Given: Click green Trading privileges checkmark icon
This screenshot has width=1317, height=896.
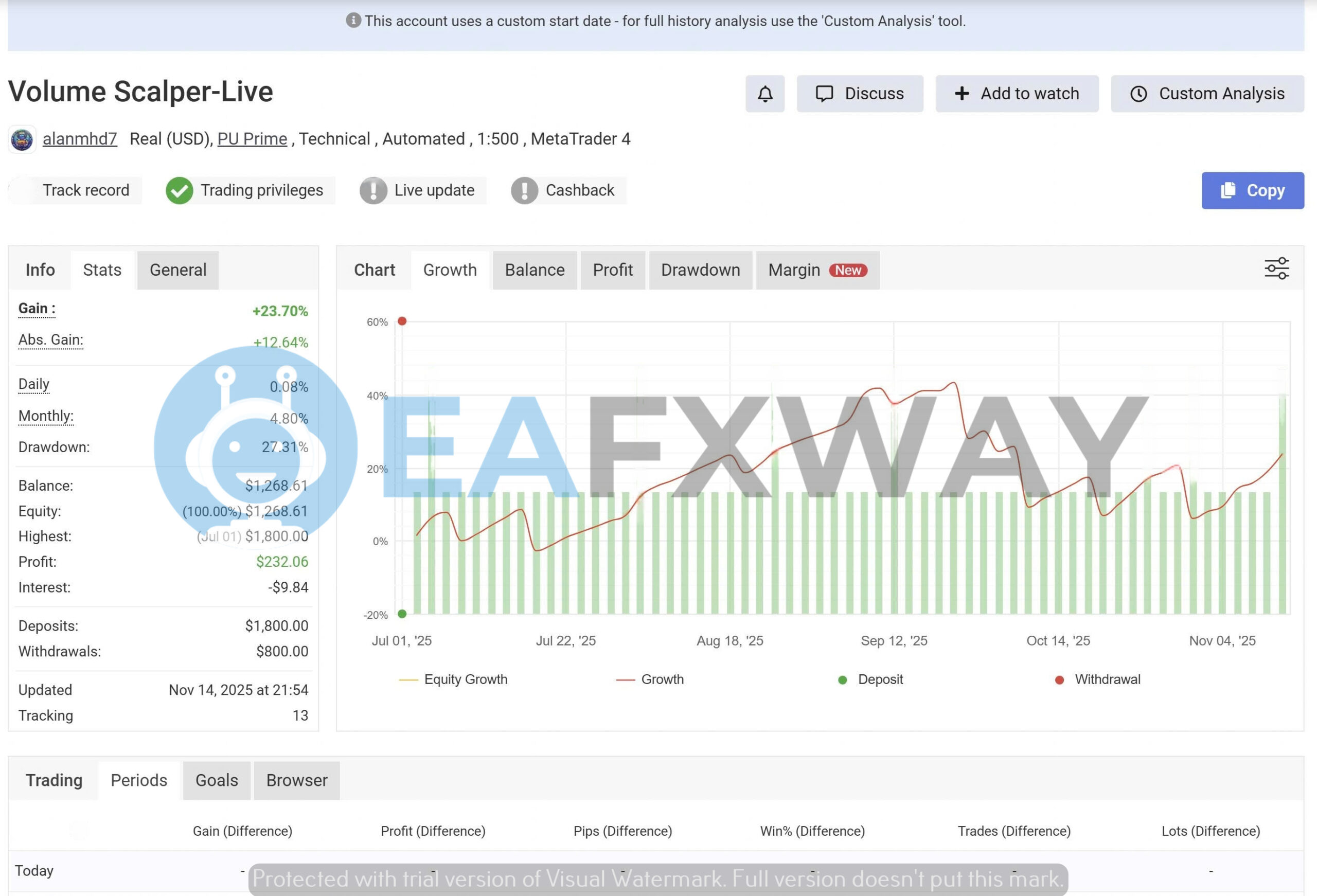Looking at the screenshot, I should click(179, 190).
